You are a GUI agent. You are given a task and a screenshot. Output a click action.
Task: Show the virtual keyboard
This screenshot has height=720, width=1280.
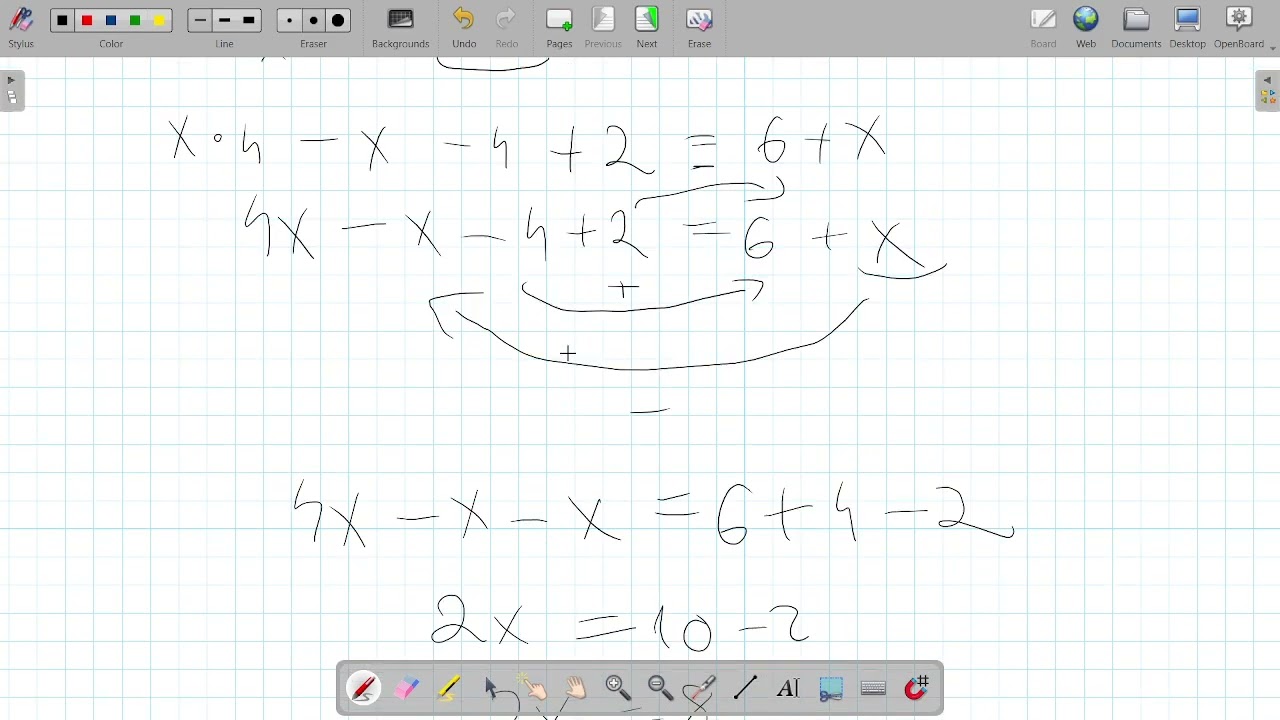873,688
